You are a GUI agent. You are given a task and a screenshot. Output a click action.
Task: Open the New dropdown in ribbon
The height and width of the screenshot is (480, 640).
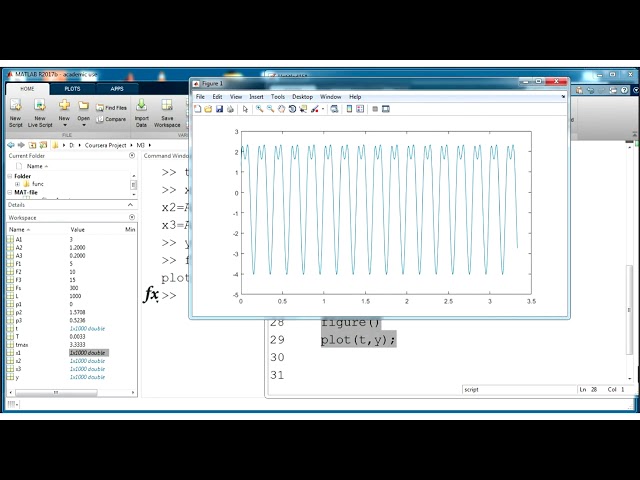pyautogui.click(x=64, y=113)
